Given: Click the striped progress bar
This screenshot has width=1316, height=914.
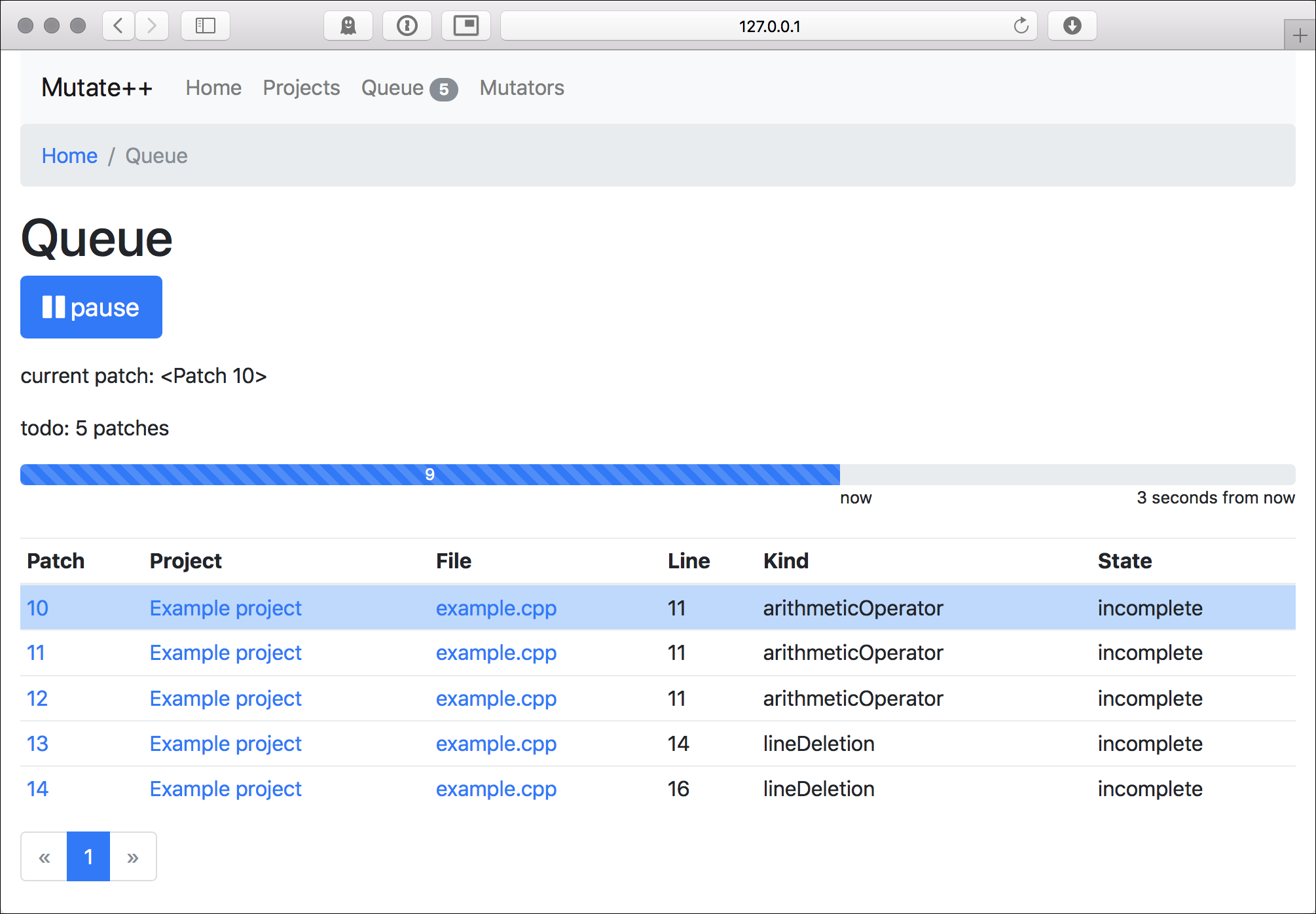Looking at the screenshot, I should pyautogui.click(x=430, y=475).
